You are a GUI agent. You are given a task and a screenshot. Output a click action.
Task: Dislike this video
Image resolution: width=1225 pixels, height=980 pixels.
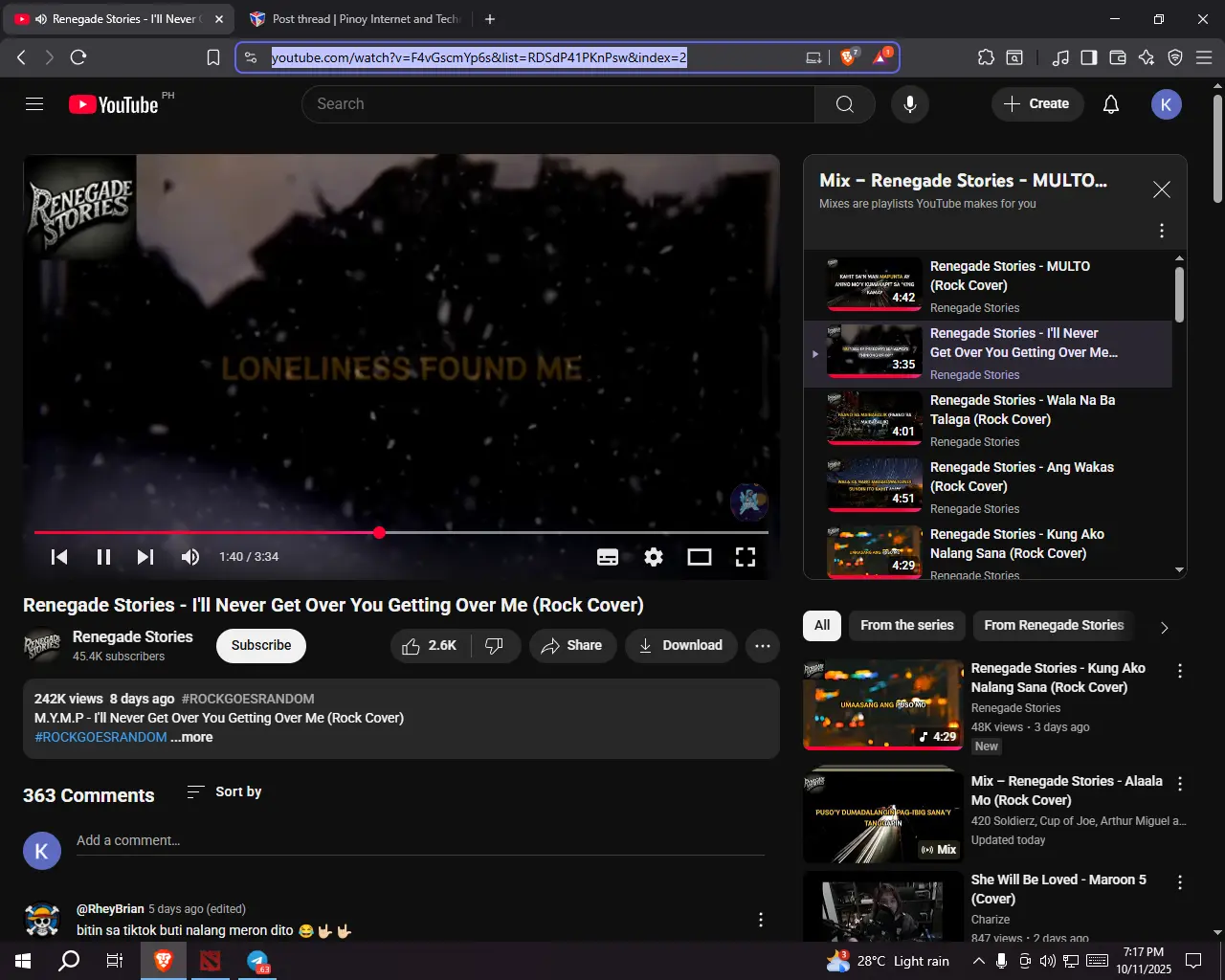click(495, 646)
